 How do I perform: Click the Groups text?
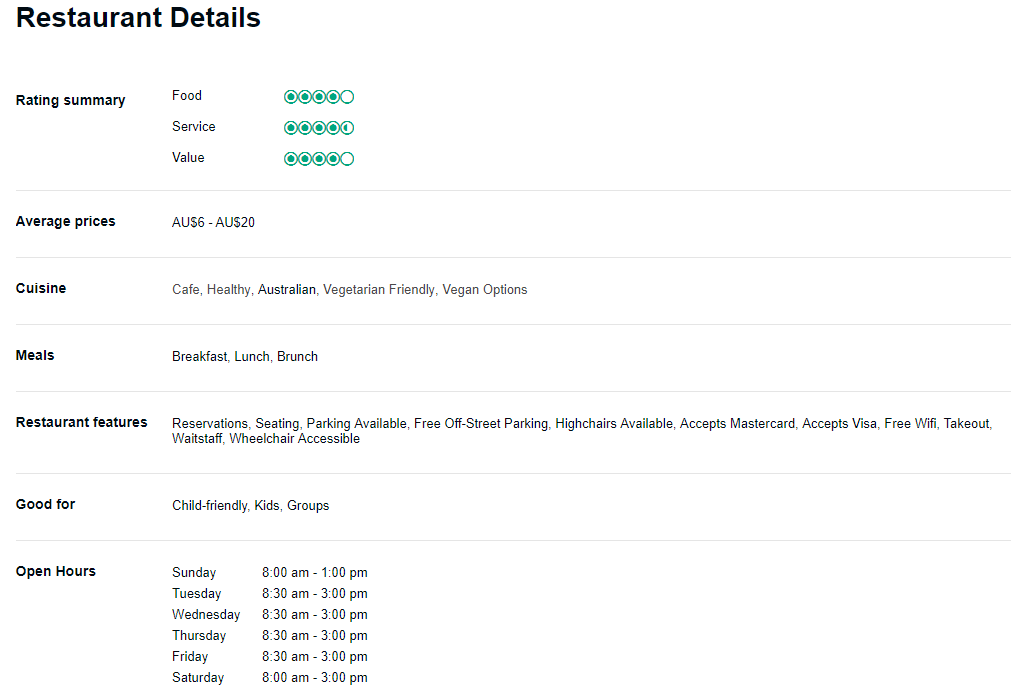pos(308,506)
